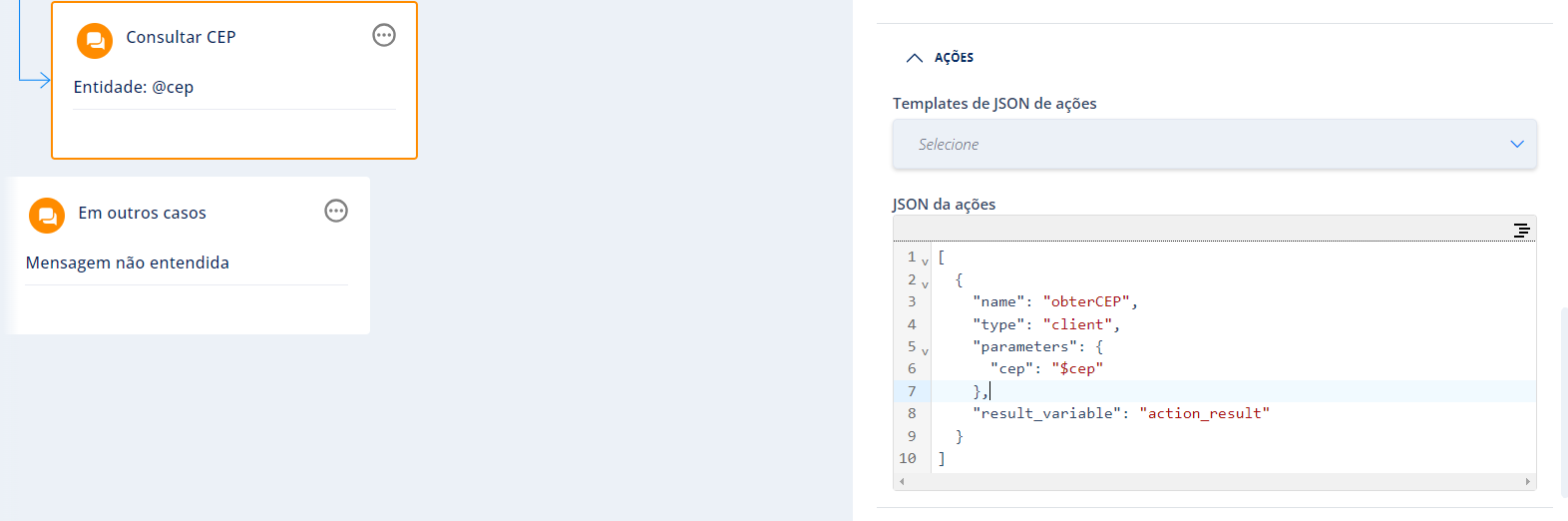Click the horizontal scrollbar right arrow in editor

[1527, 481]
